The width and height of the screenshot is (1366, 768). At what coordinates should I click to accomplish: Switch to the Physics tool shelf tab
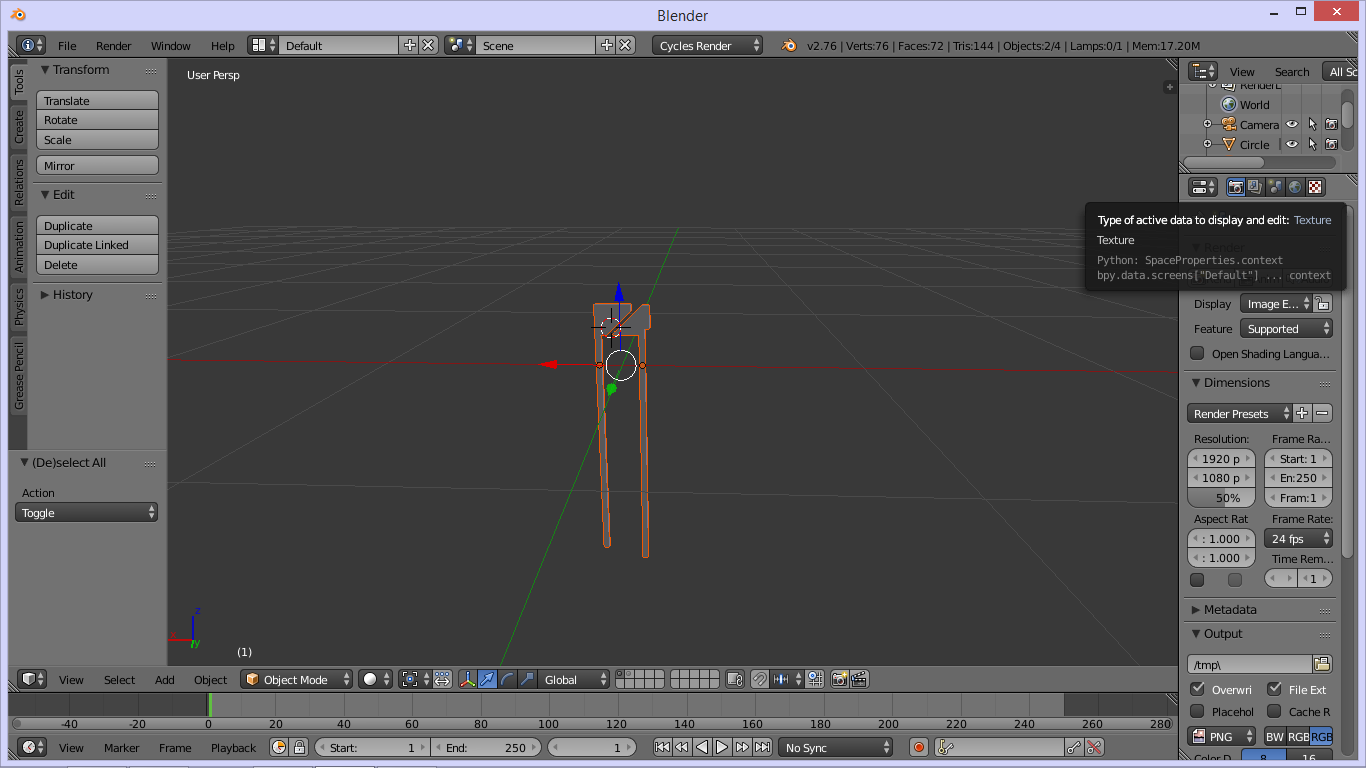point(18,306)
